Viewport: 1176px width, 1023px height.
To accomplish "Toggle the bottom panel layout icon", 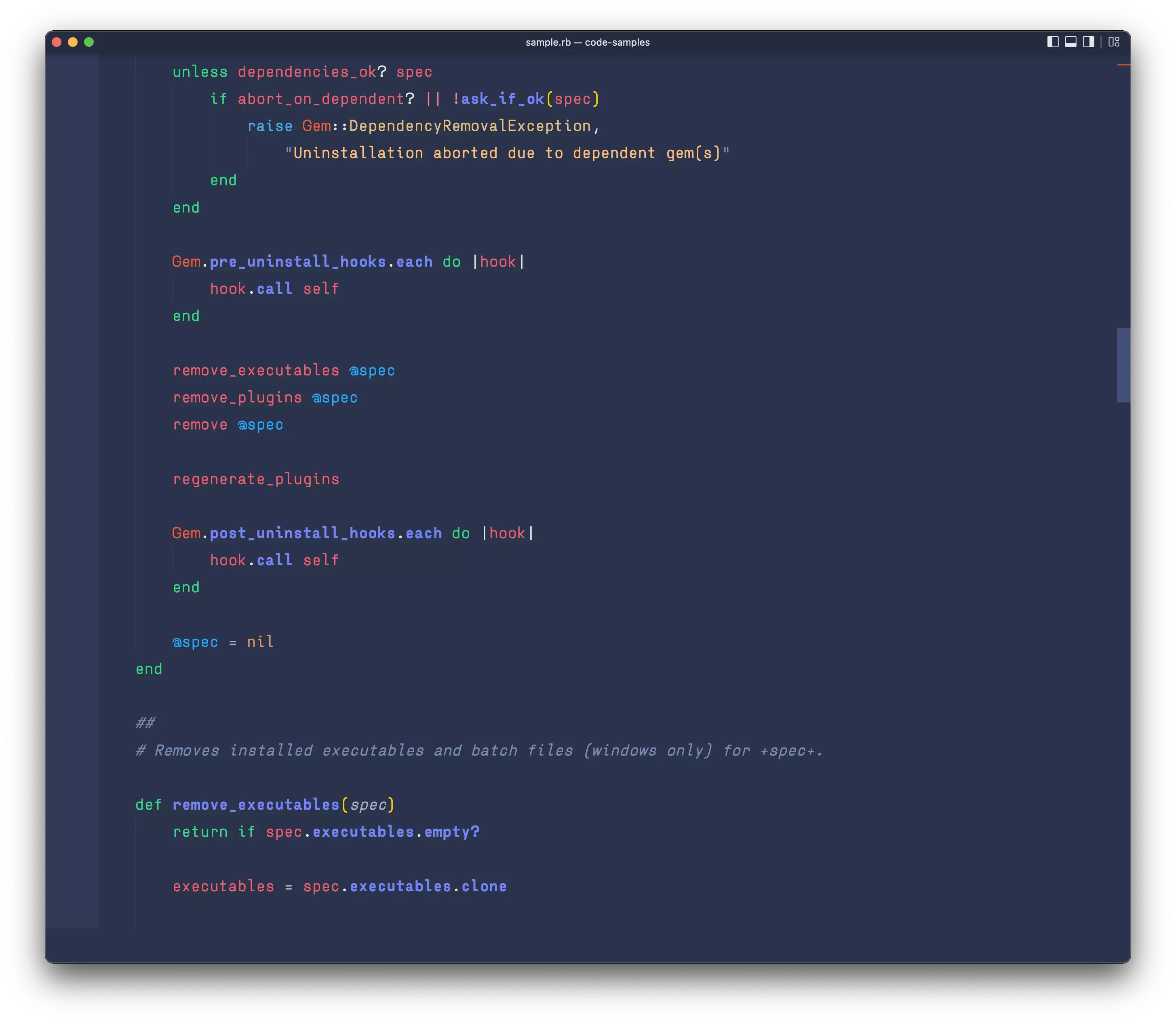I will pyautogui.click(x=1071, y=42).
